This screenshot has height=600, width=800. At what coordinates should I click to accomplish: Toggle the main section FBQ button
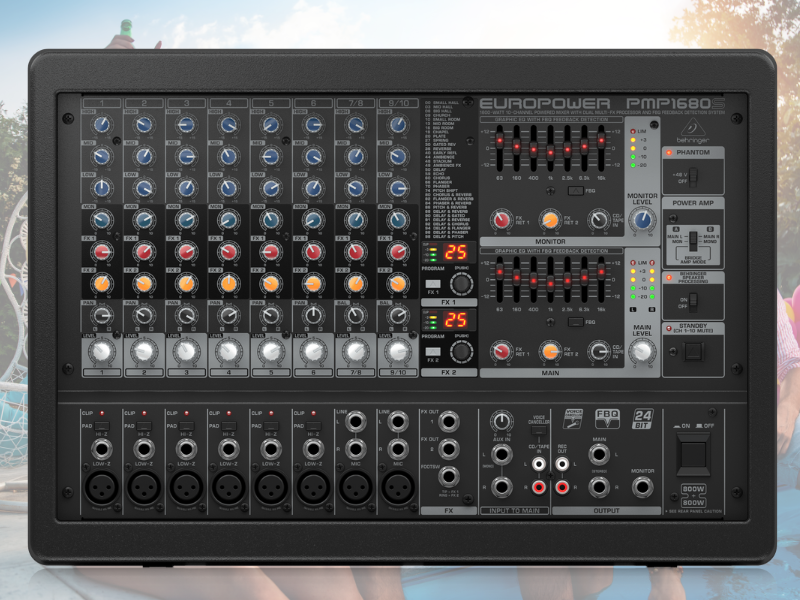click(x=576, y=322)
